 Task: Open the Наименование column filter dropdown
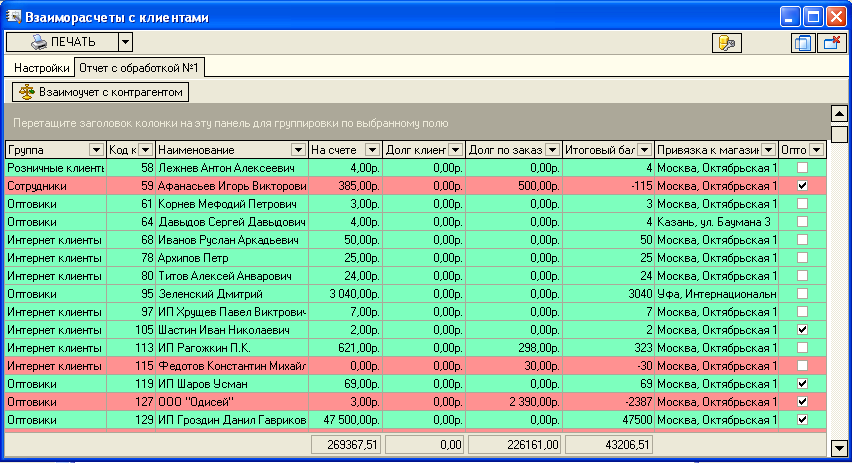[x=298, y=150]
